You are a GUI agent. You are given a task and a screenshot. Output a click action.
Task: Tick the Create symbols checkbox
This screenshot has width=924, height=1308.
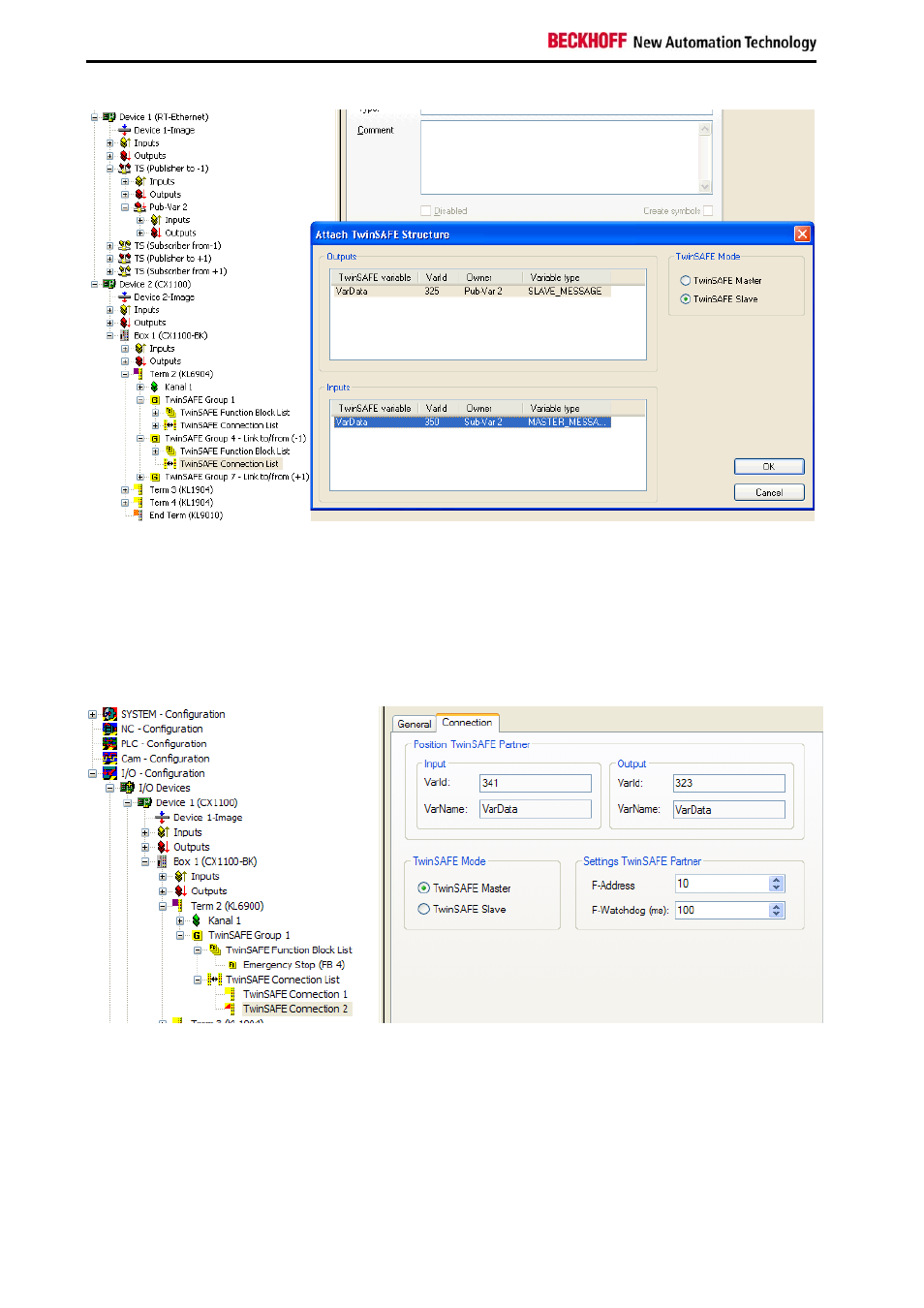coord(708,211)
